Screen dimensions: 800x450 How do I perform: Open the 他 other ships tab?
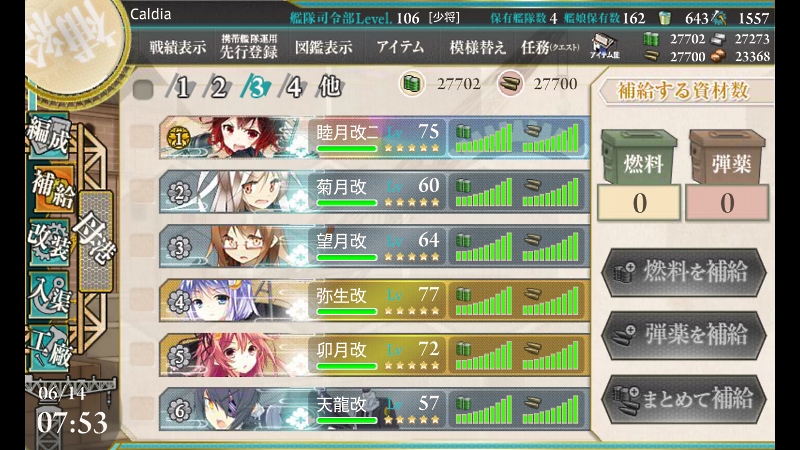(x=330, y=87)
